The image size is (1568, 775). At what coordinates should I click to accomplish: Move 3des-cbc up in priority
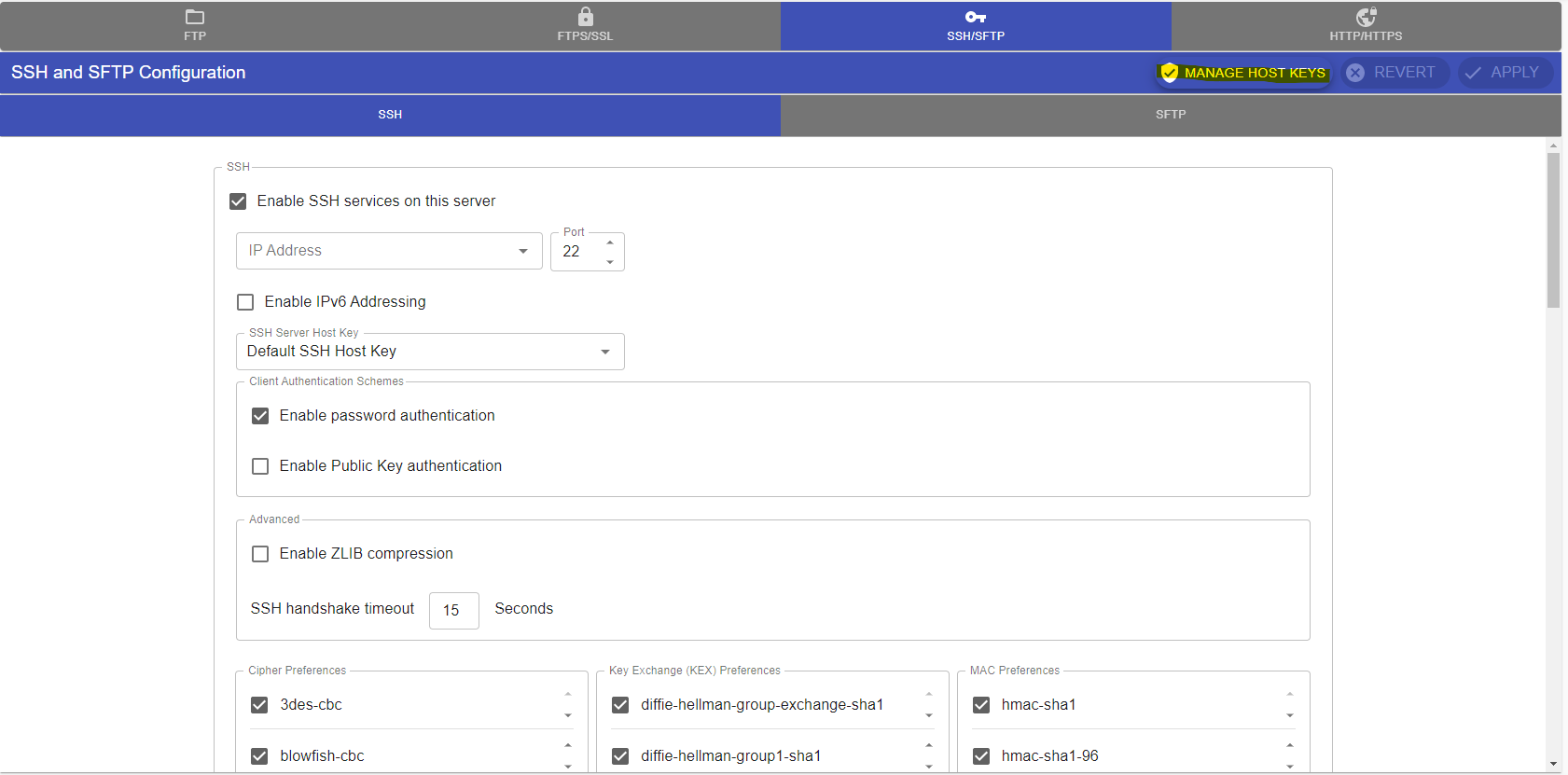[568, 695]
